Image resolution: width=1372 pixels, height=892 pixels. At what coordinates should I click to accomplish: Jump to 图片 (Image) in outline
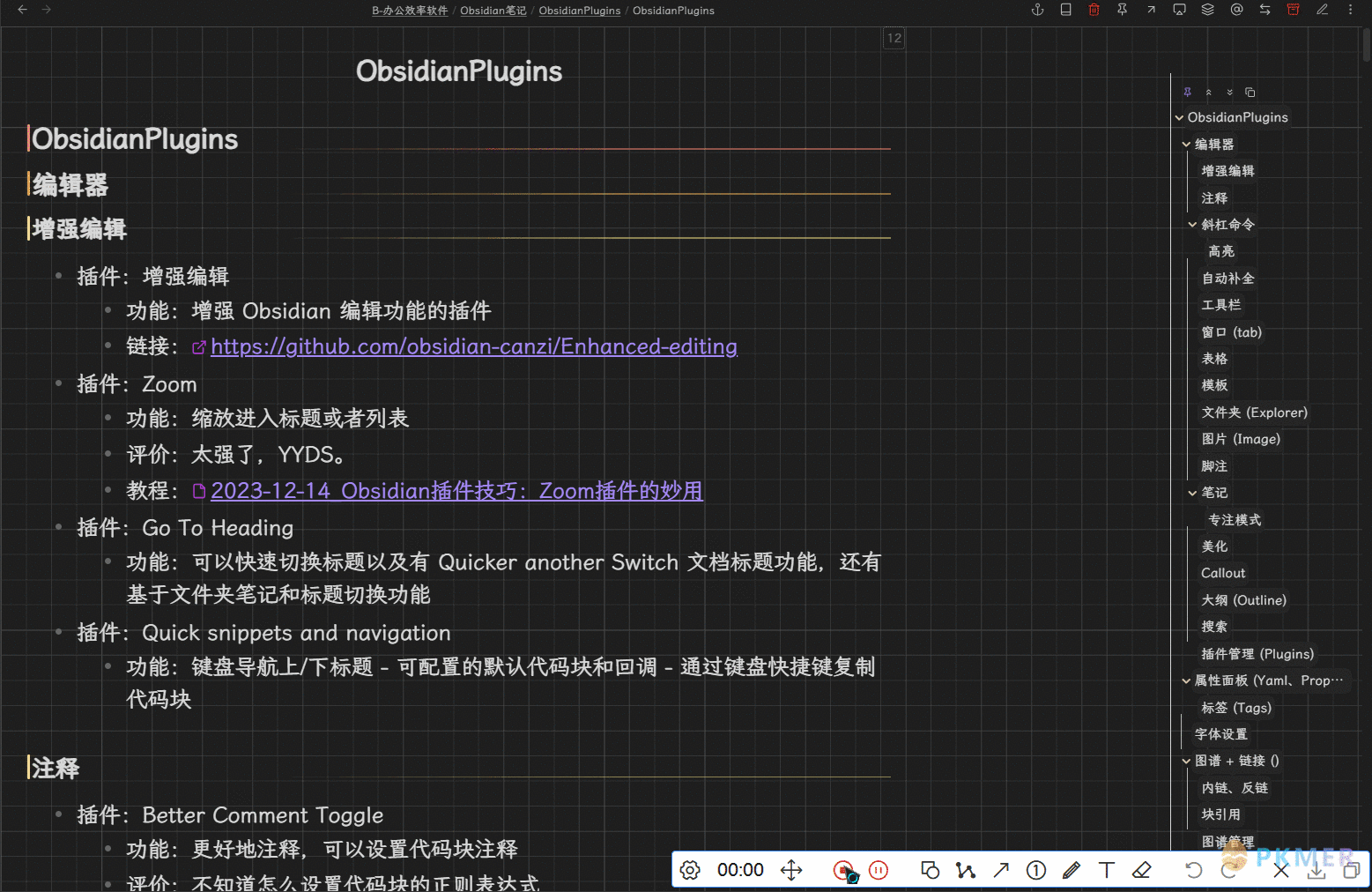pos(1241,439)
